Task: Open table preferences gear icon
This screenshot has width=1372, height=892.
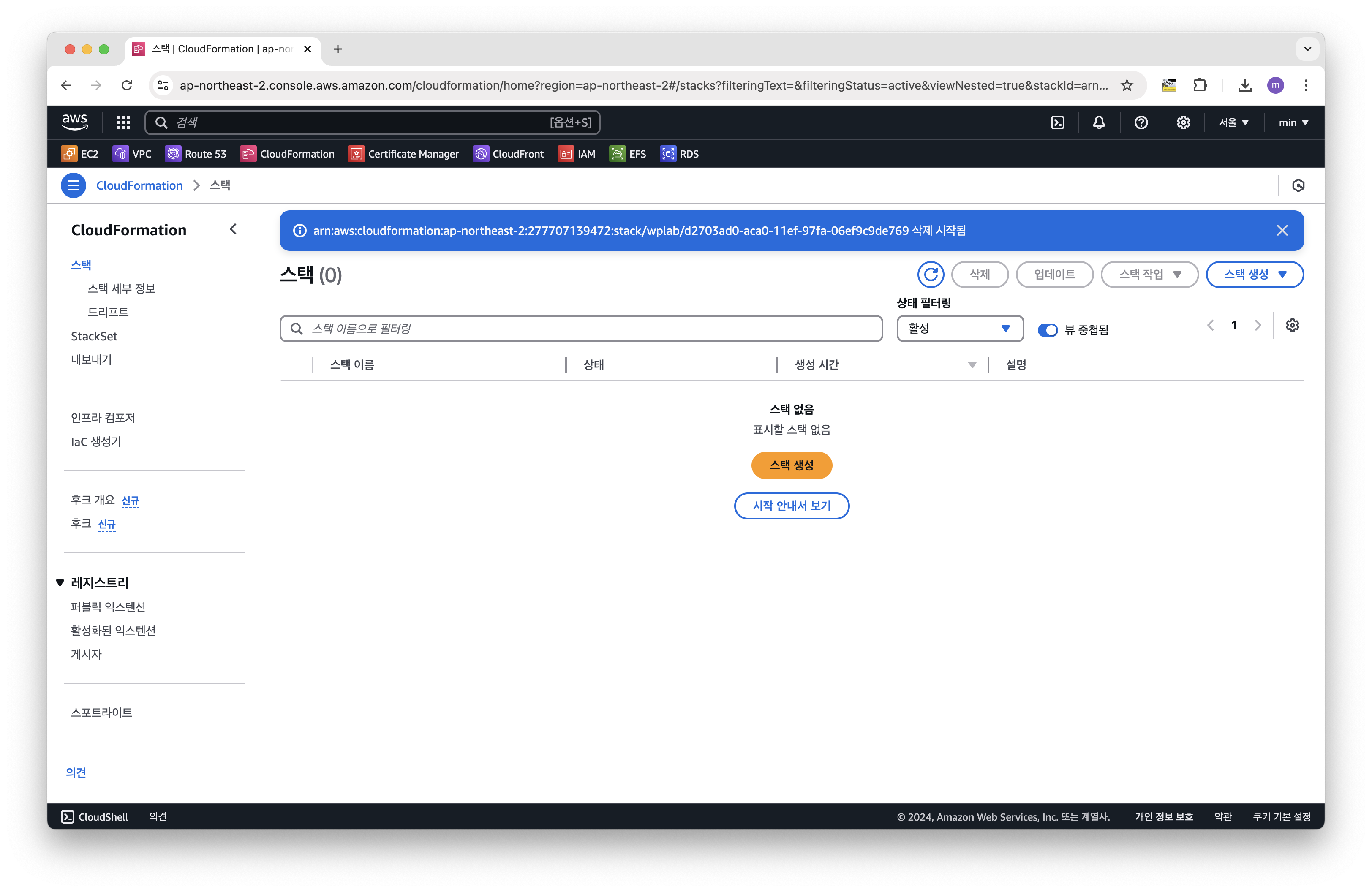Action: tap(1292, 326)
